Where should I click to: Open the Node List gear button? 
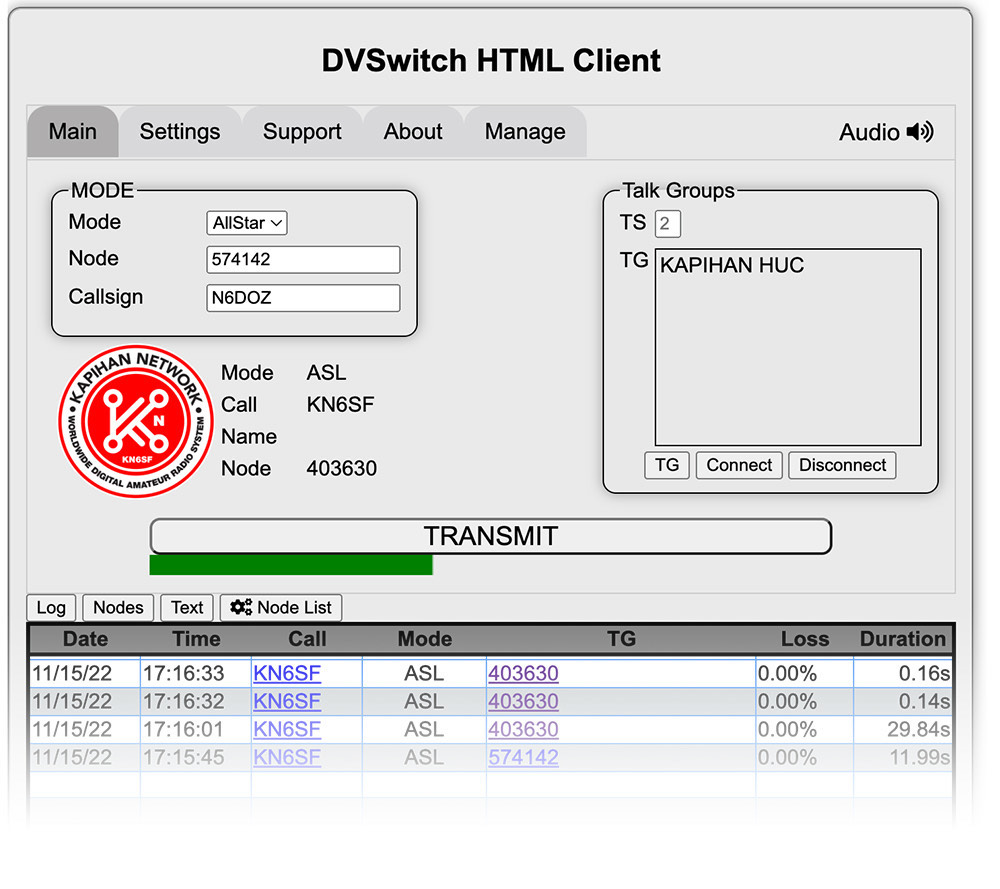tap(281, 608)
